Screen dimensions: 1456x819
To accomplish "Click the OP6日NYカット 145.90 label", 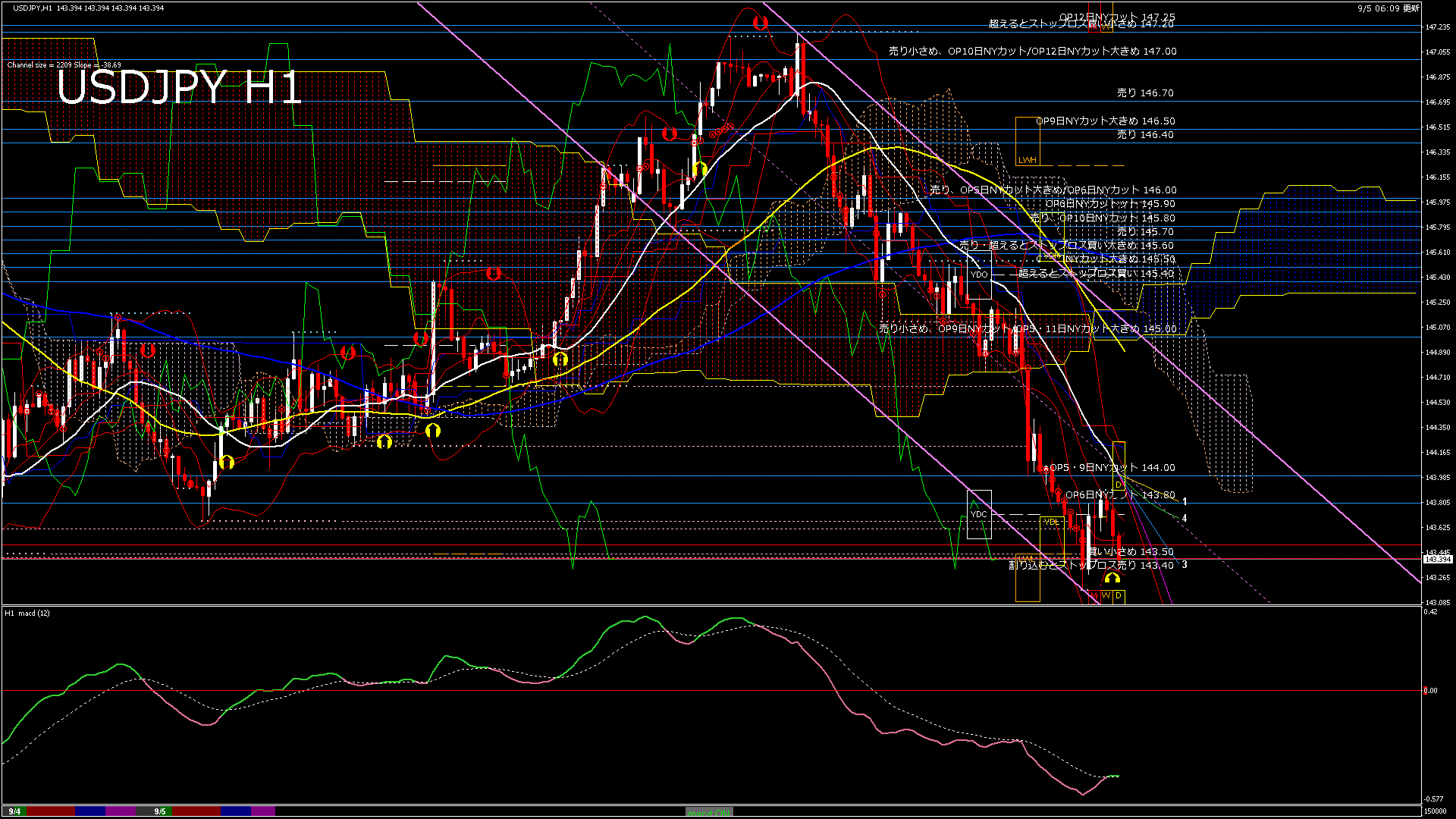I will tap(1110, 204).
